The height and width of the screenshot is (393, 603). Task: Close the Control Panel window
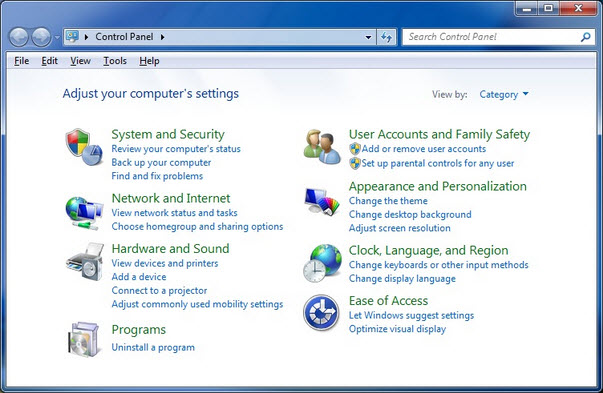(578, 8)
